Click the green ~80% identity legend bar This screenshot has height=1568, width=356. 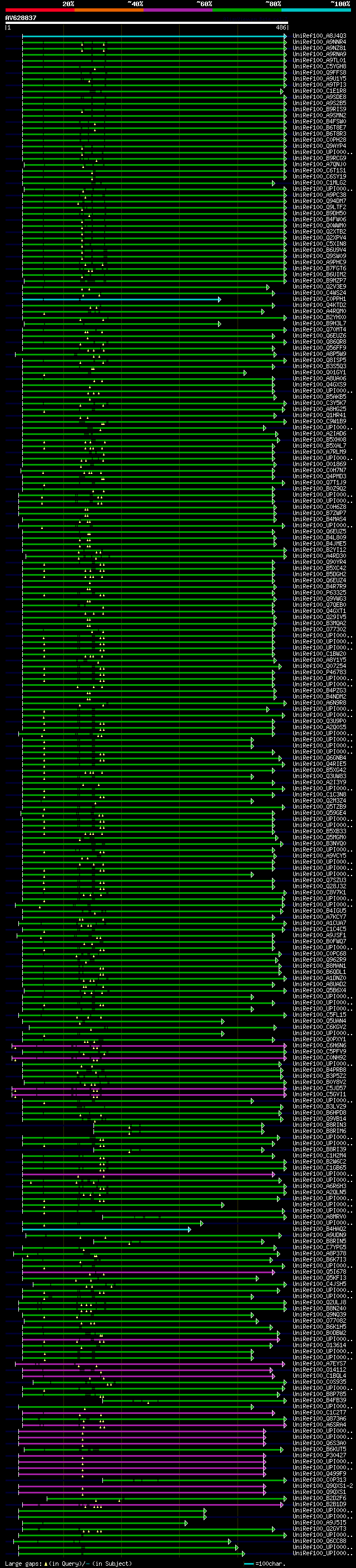pyautogui.click(x=247, y=10)
